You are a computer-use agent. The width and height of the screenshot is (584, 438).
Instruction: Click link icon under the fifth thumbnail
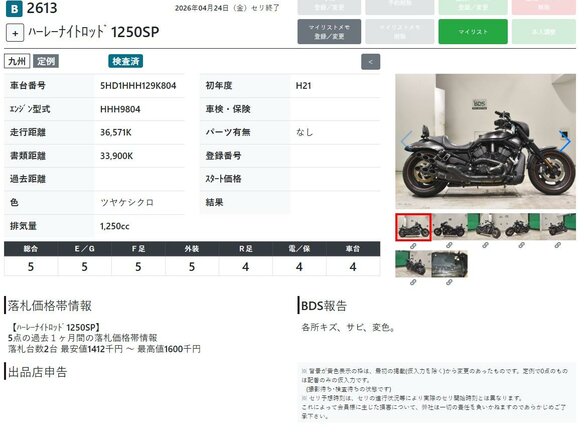click(x=558, y=245)
